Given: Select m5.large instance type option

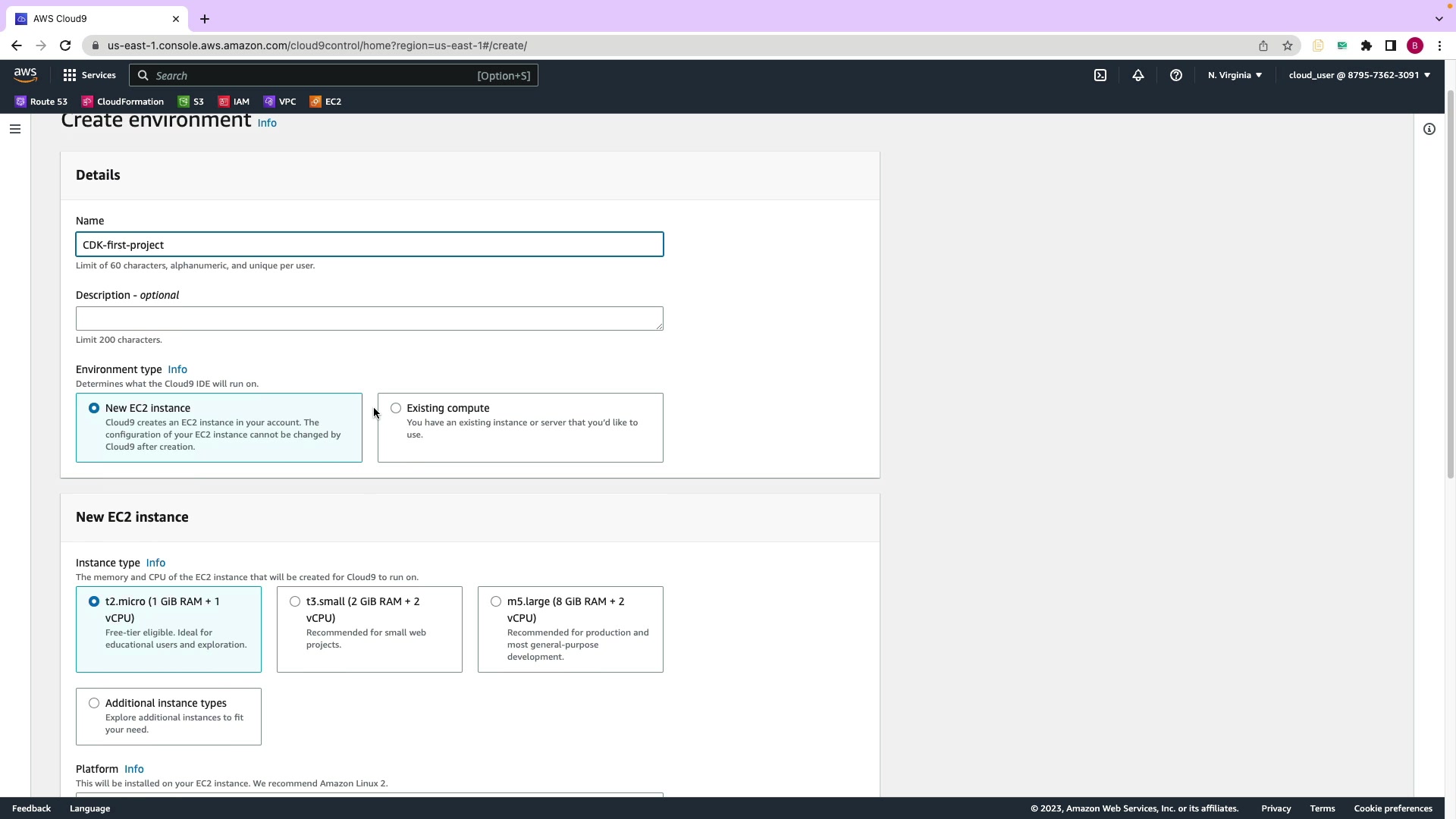Looking at the screenshot, I should (496, 601).
